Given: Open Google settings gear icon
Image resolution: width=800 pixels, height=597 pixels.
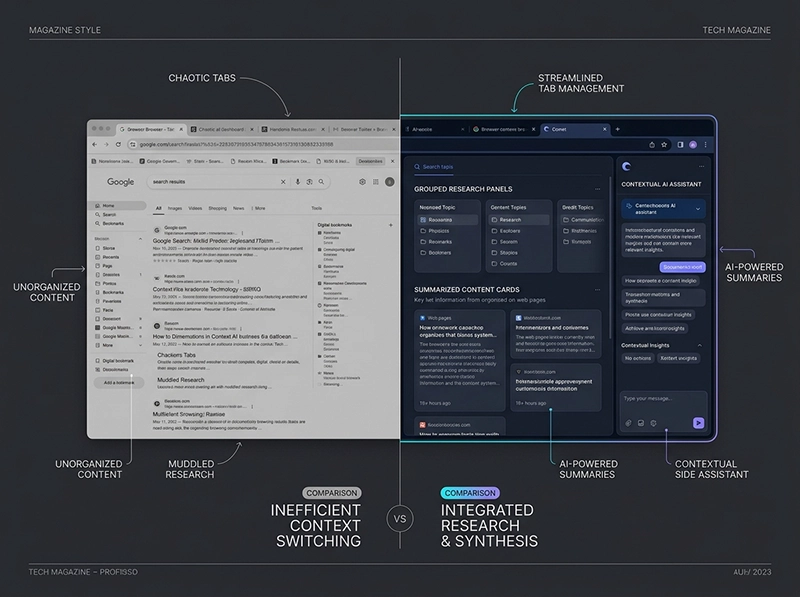Looking at the screenshot, I should point(362,182).
